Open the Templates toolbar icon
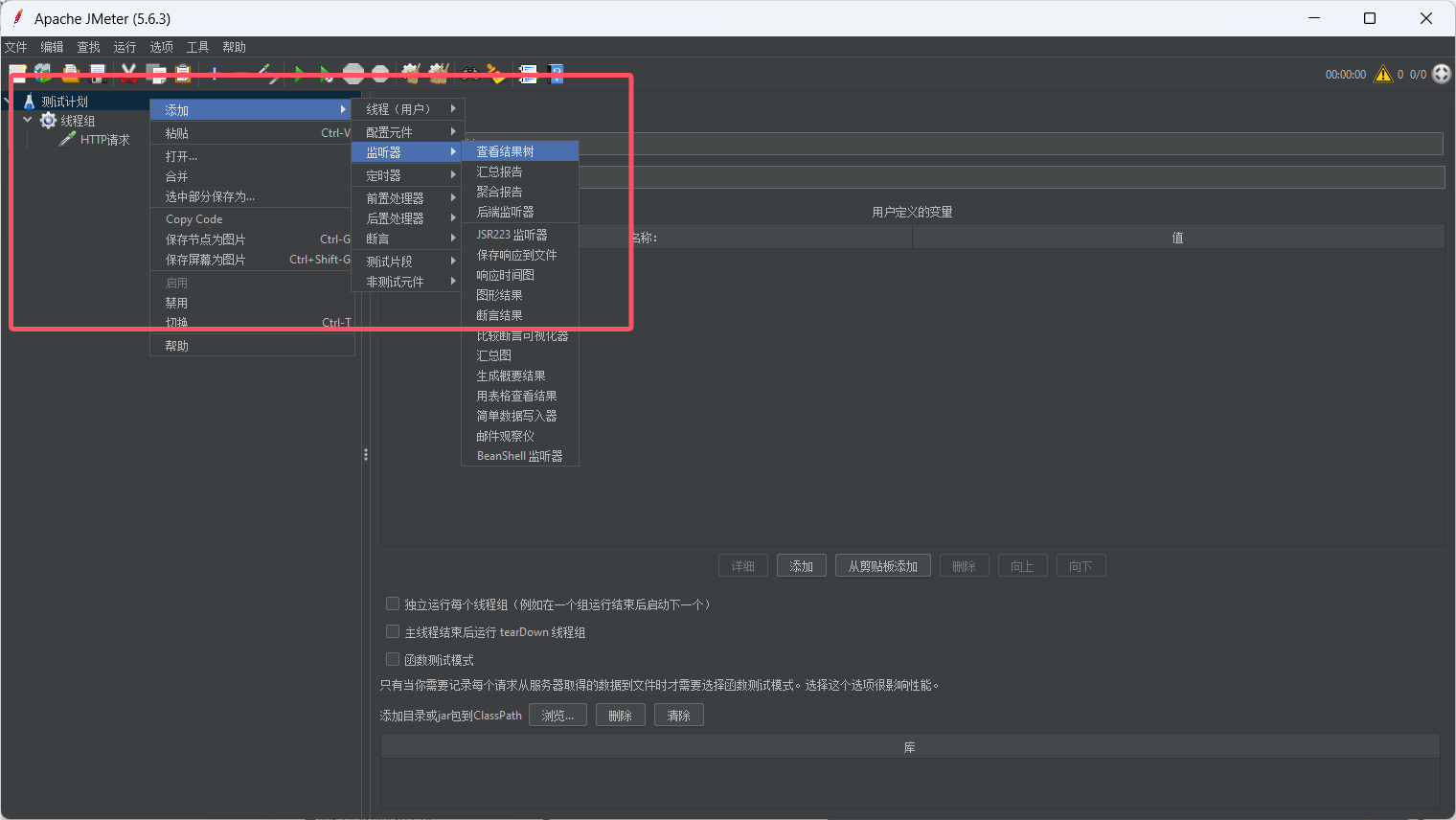This screenshot has height=820, width=1456. tap(43, 74)
